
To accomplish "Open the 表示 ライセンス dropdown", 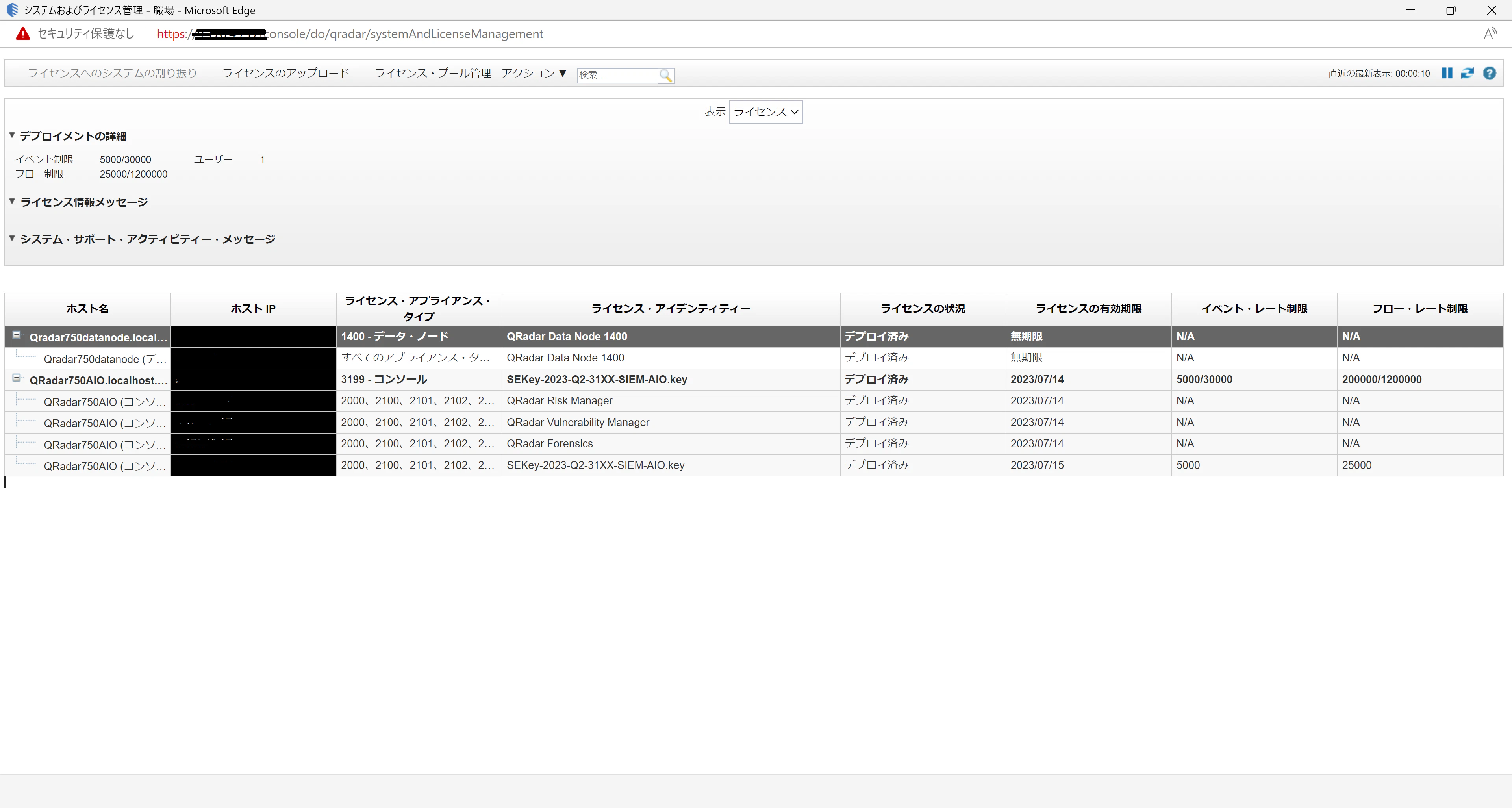I will [765, 111].
